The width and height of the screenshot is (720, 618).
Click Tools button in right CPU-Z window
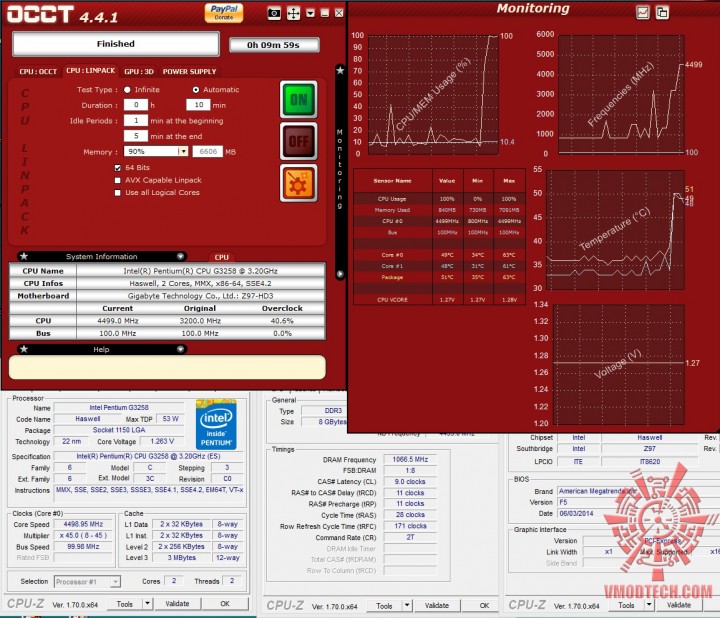(x=626, y=605)
